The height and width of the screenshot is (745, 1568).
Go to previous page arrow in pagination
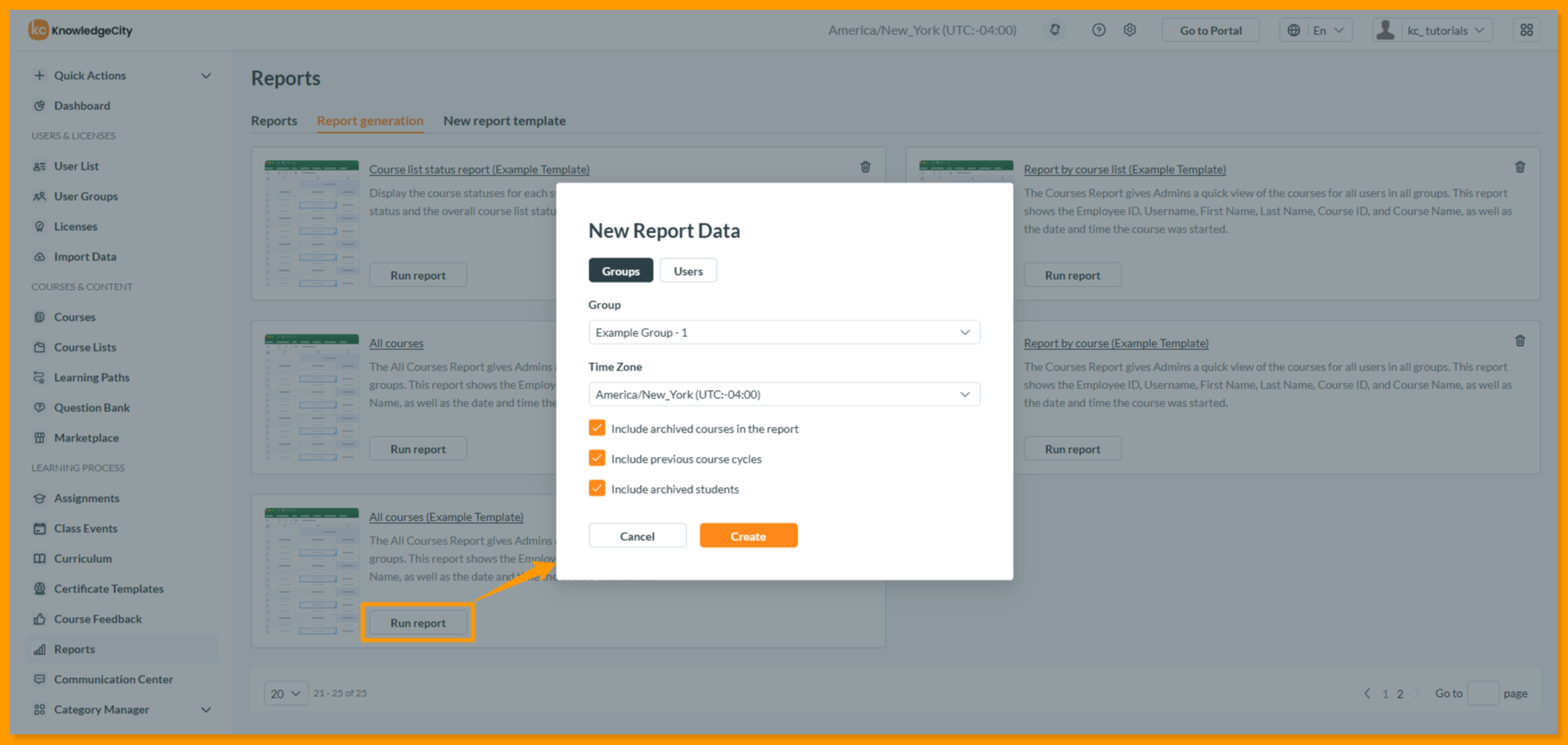coord(1367,694)
